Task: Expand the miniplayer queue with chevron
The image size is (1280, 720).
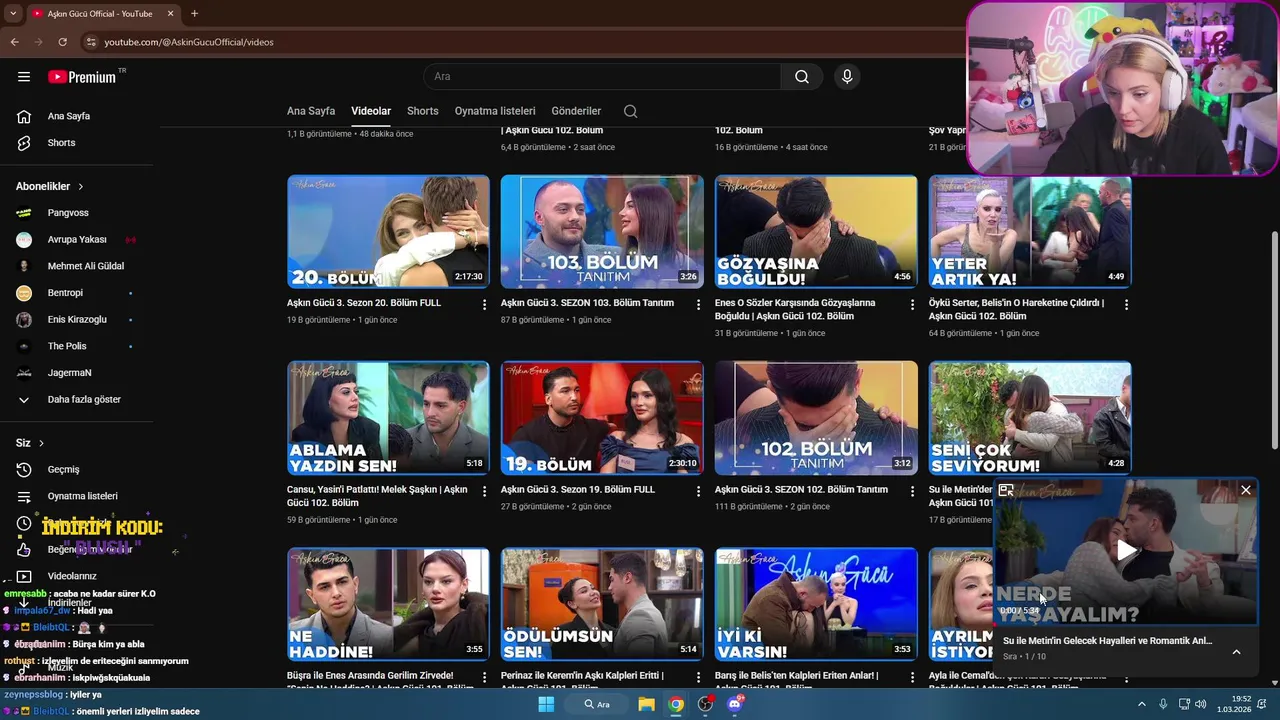Action: (x=1236, y=652)
